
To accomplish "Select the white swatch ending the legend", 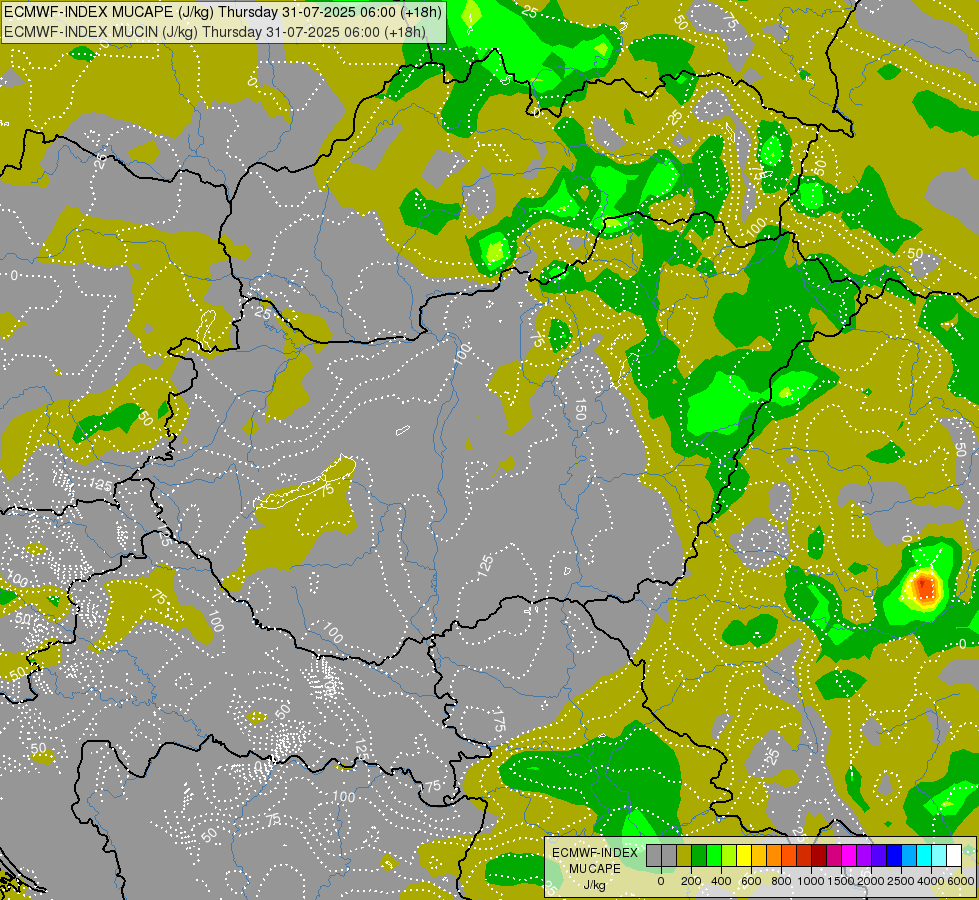I will click(x=954, y=855).
